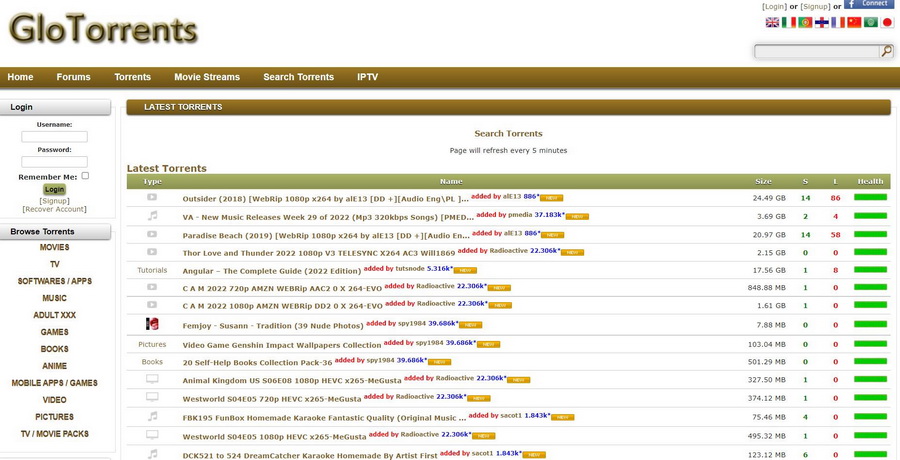The width and height of the screenshot is (900, 460).
Task: Select the Japanese flag icon
Action: tap(887, 22)
